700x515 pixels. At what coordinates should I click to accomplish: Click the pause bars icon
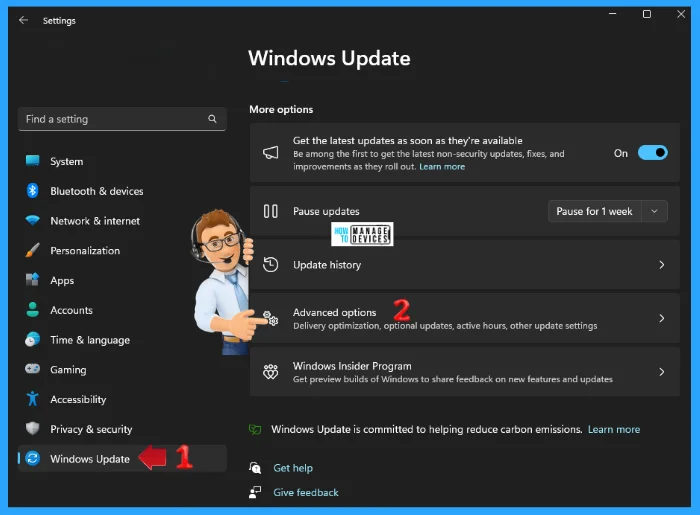271,211
